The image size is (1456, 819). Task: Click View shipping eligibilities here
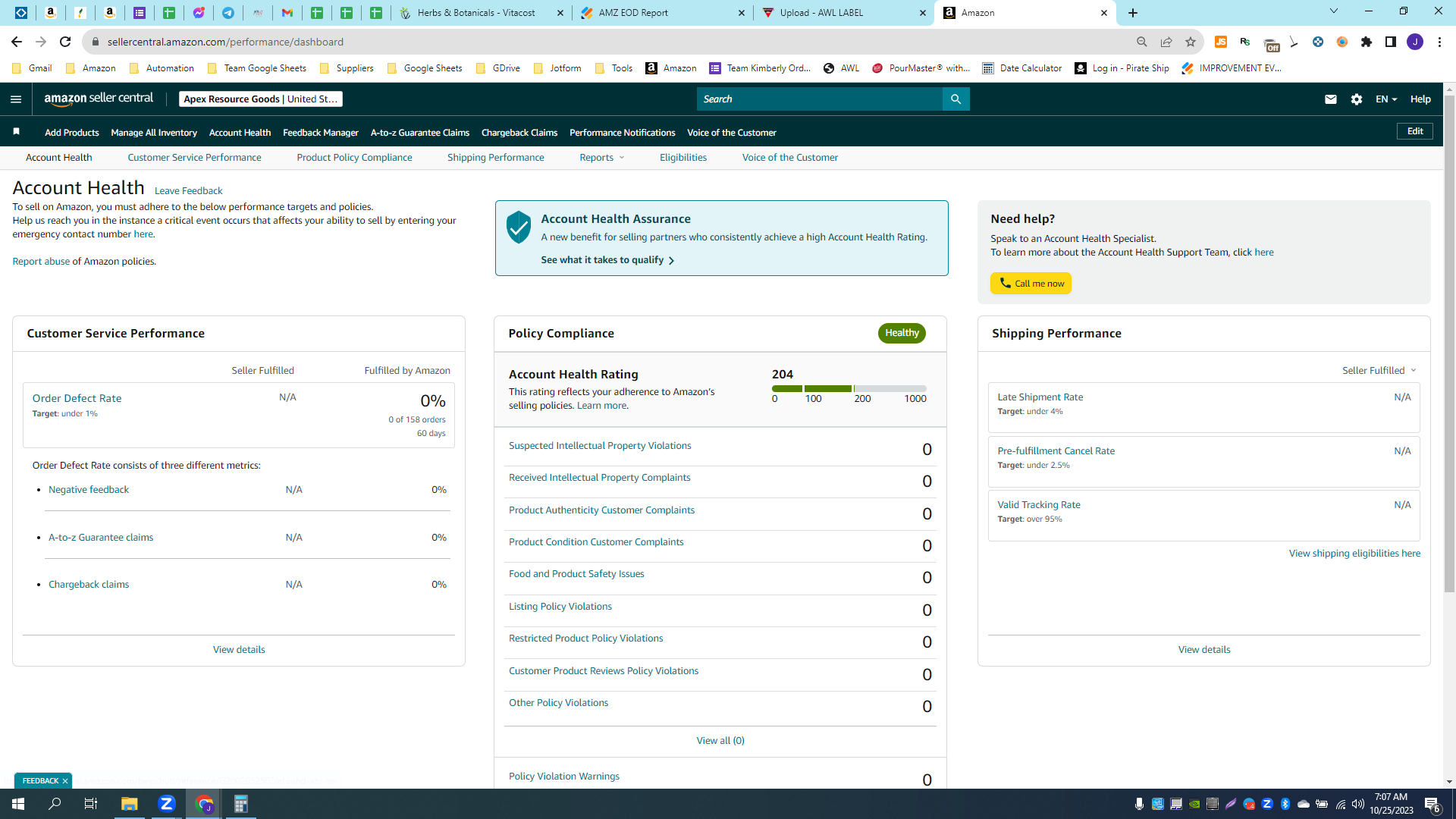click(x=1354, y=554)
